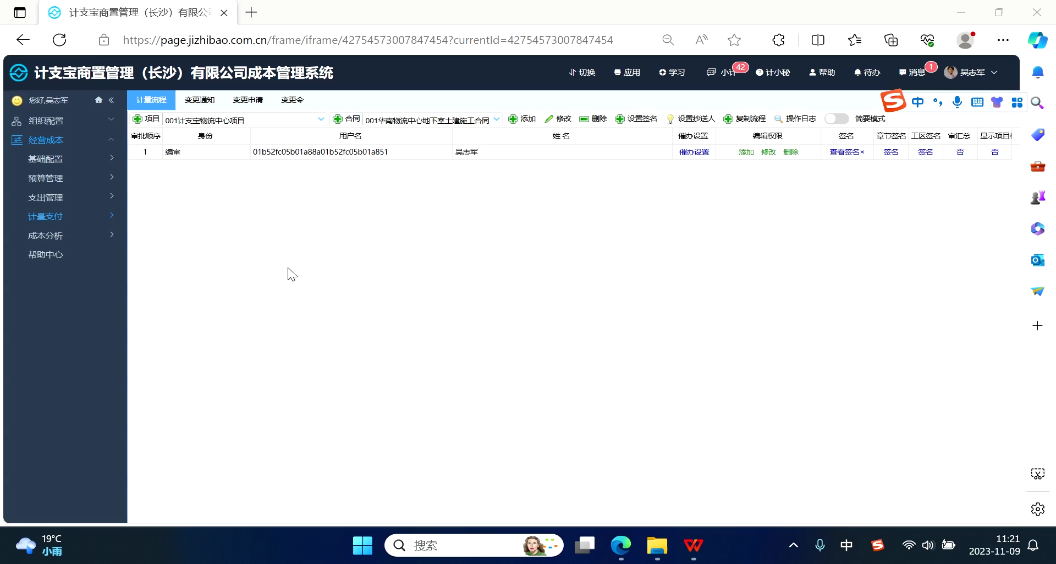Image resolution: width=1056 pixels, height=564 pixels.
Task: Toggle the 简要模式 brief mode switch
Action: [x=836, y=119]
